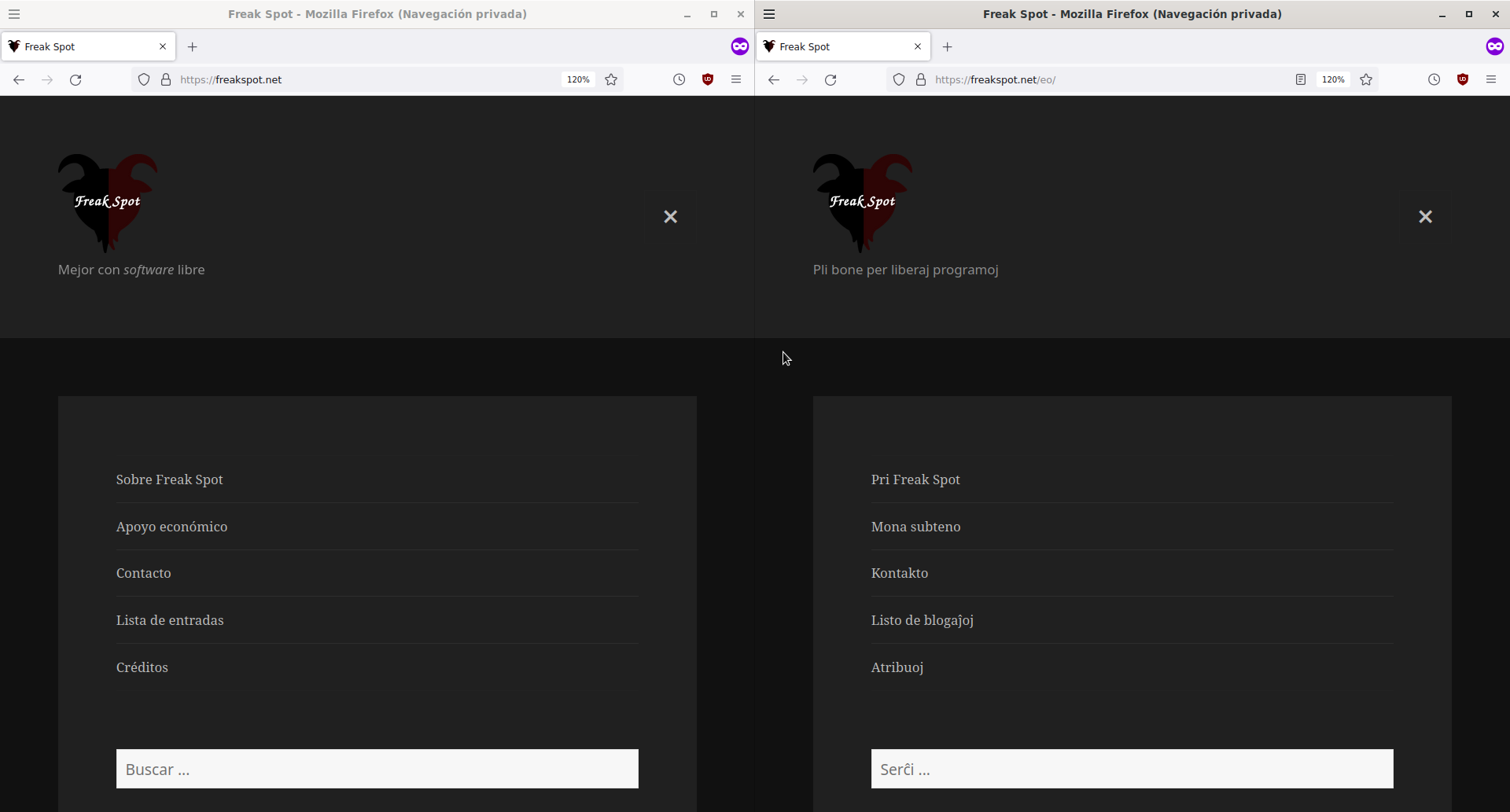This screenshot has width=1510, height=812.
Task: Open the Pri Freak Spot link
Action: [915, 479]
